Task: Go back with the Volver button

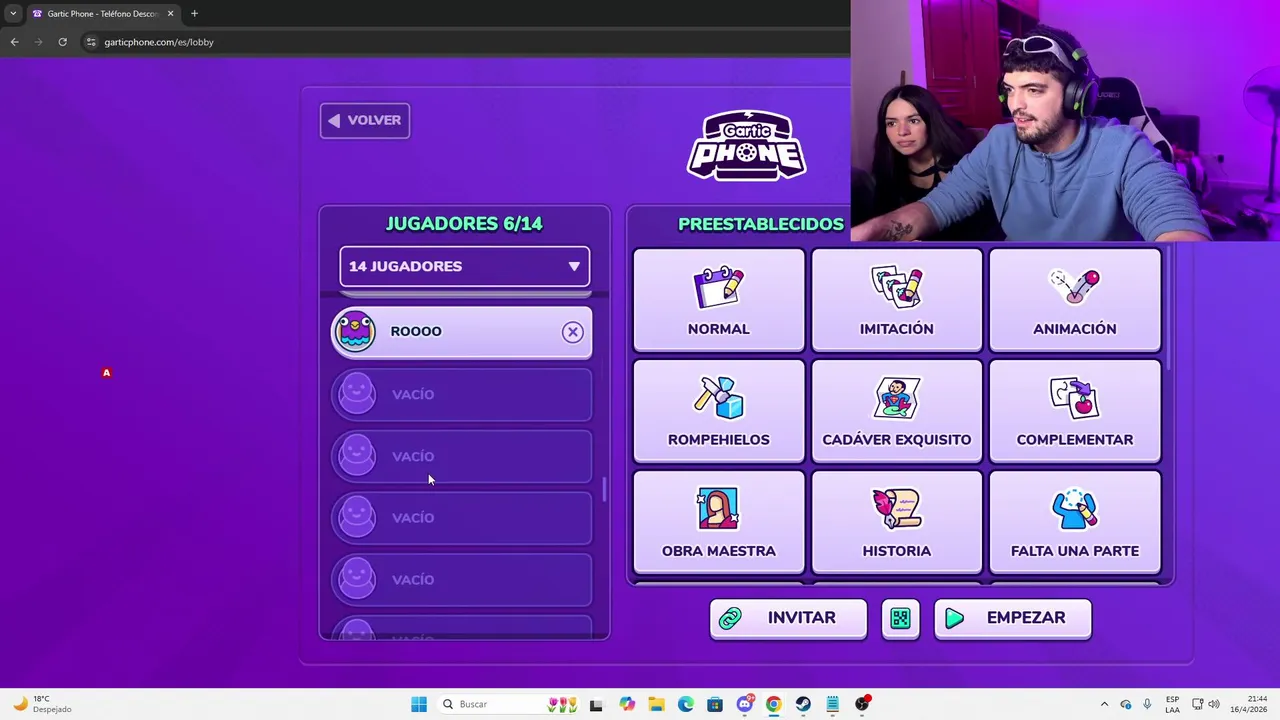Action: (x=364, y=120)
